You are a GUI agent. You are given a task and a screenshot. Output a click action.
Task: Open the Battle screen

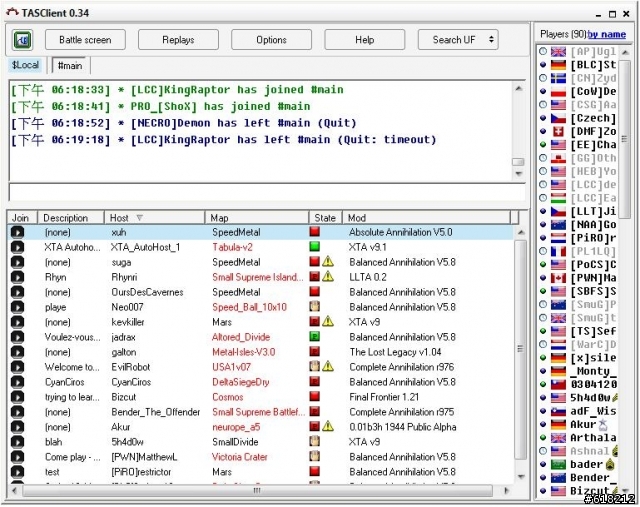pyautogui.click(x=85, y=40)
